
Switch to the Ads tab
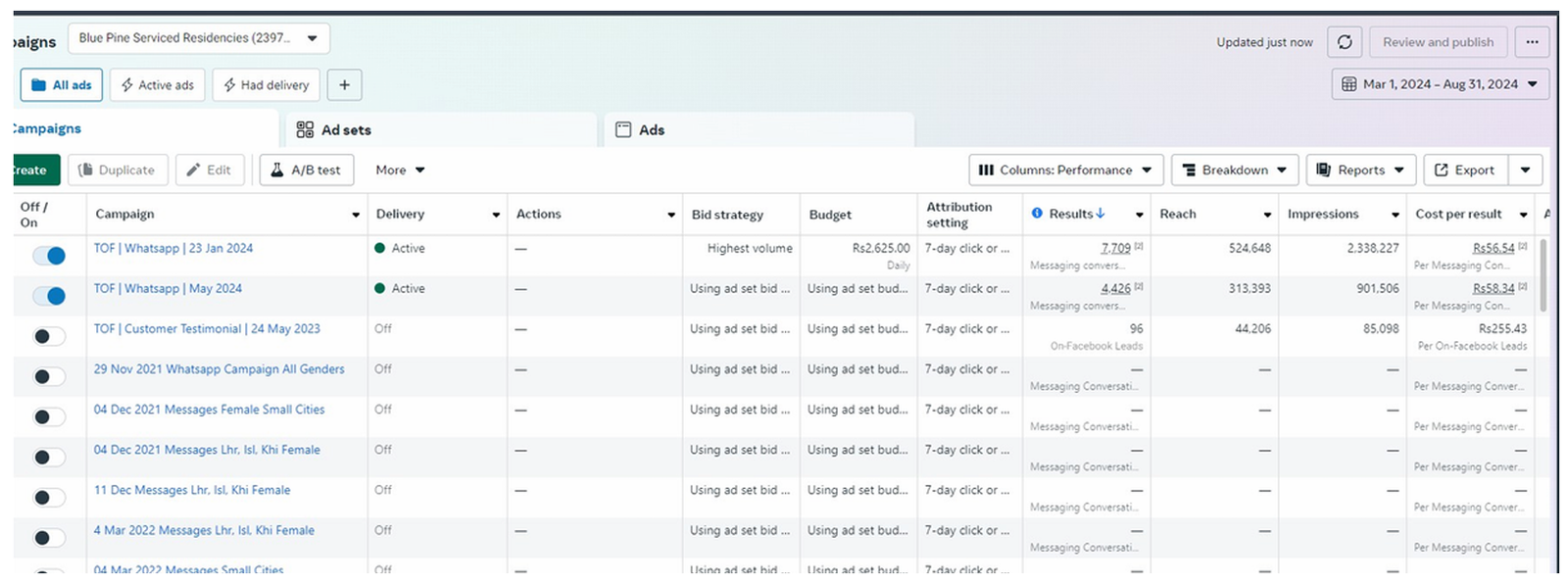point(759,129)
